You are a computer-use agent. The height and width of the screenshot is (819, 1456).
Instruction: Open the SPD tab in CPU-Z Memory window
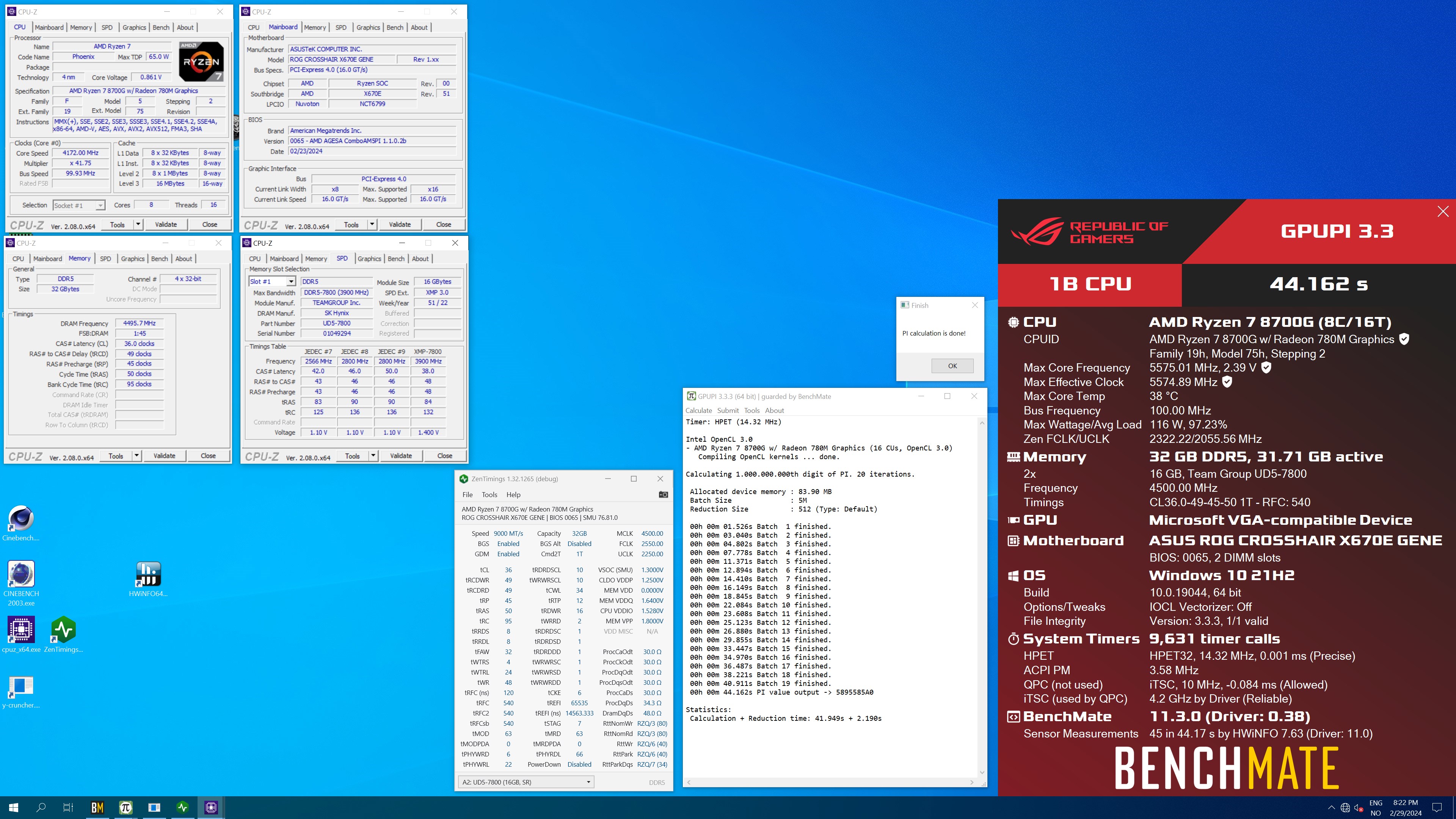[x=105, y=259]
